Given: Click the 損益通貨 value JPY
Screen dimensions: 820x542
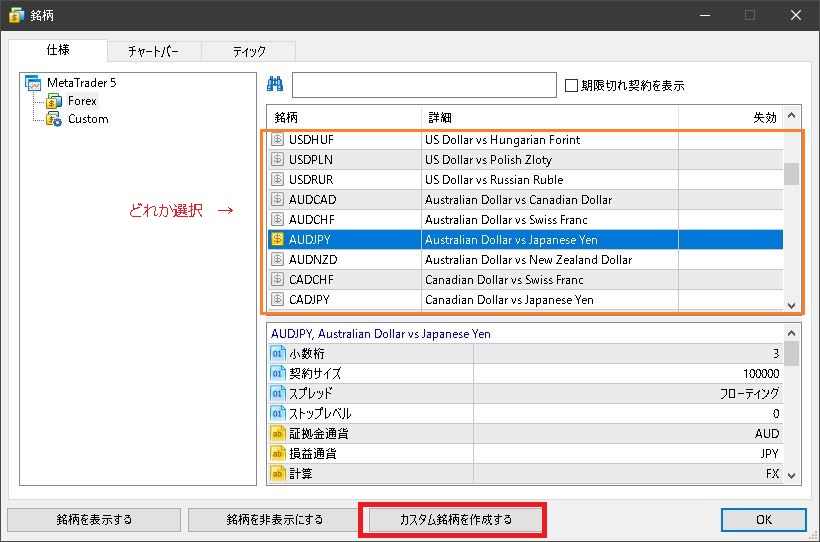Looking at the screenshot, I should [x=769, y=454].
